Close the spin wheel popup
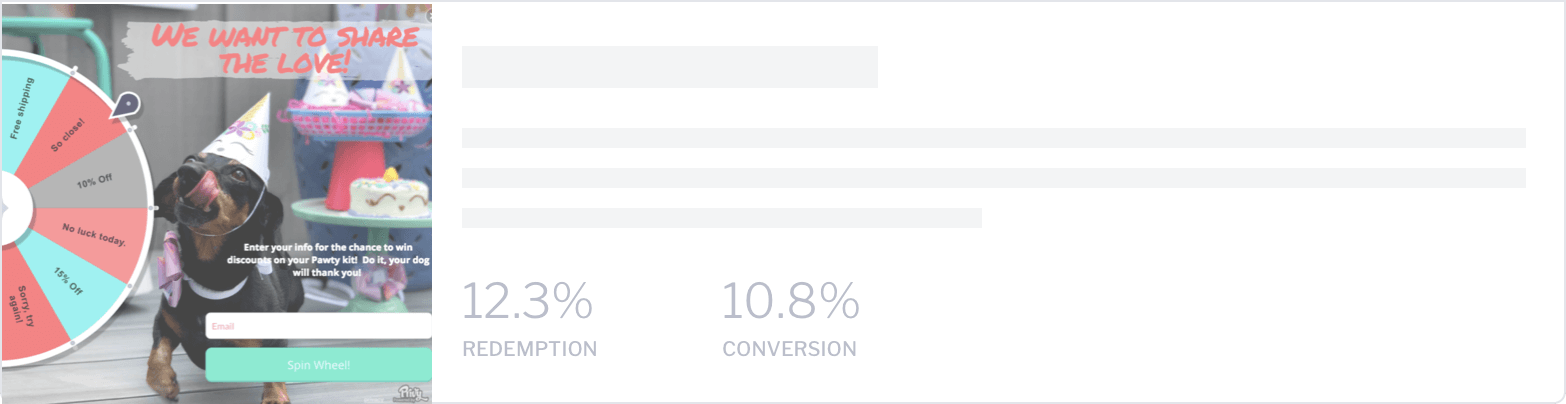This screenshot has width=1566, height=404. click(x=429, y=15)
